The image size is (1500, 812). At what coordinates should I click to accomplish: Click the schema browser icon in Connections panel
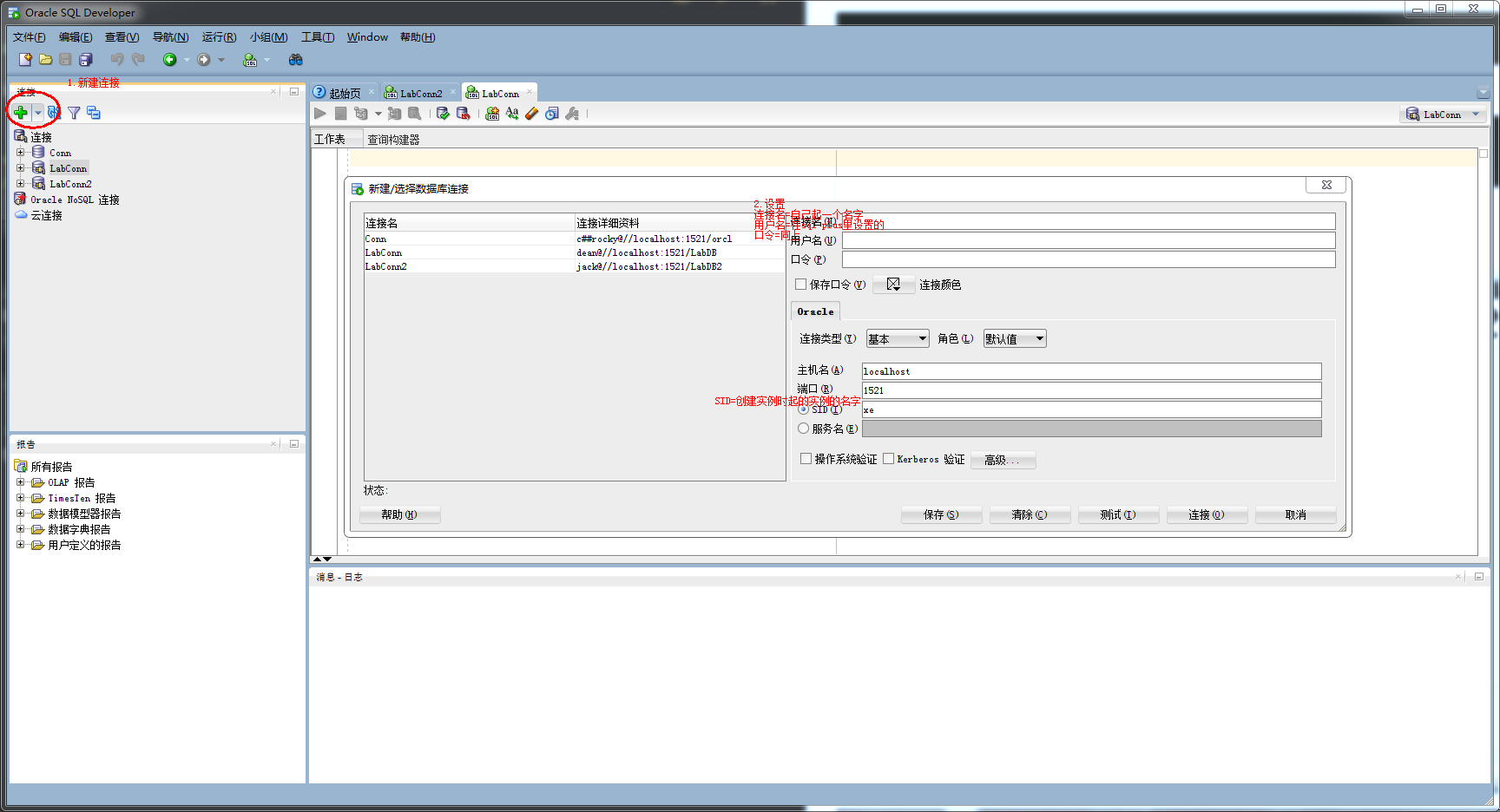94,113
